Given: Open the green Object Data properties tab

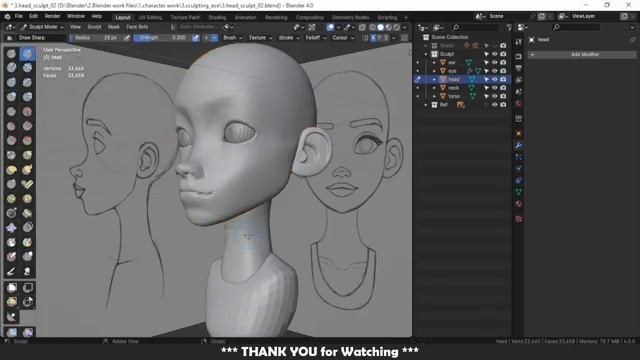Looking at the screenshot, I should (518, 191).
